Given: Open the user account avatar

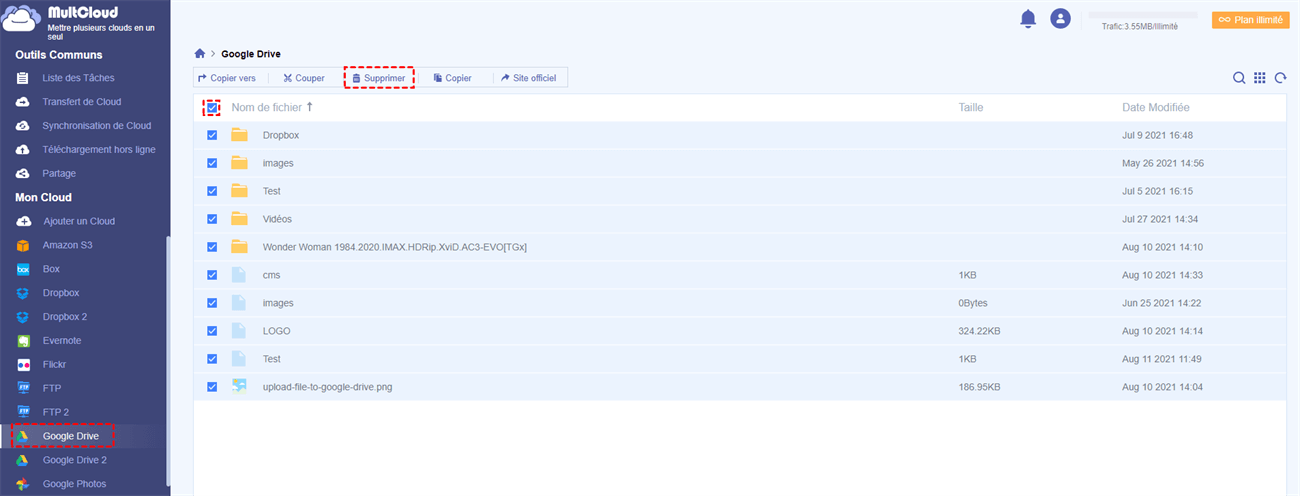Looking at the screenshot, I should tap(1061, 19).
